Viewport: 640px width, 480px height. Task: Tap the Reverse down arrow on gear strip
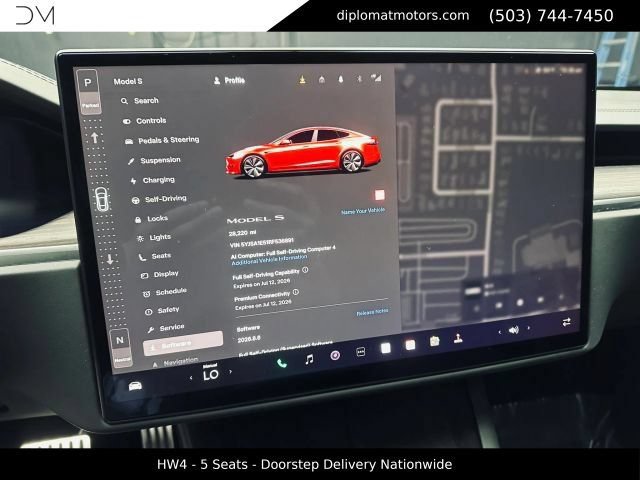[x=110, y=259]
